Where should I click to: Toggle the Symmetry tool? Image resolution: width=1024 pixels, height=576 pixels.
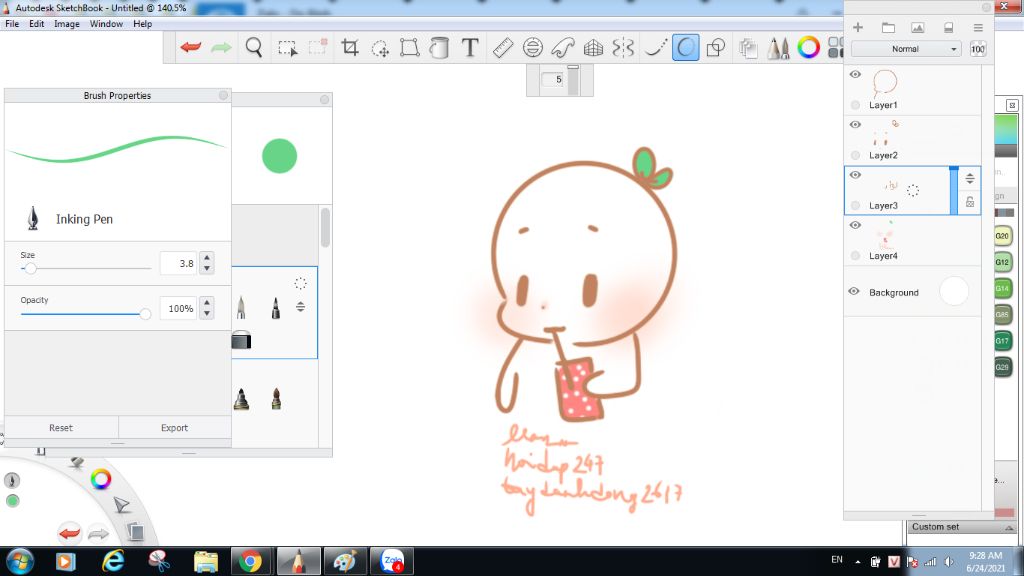[623, 47]
